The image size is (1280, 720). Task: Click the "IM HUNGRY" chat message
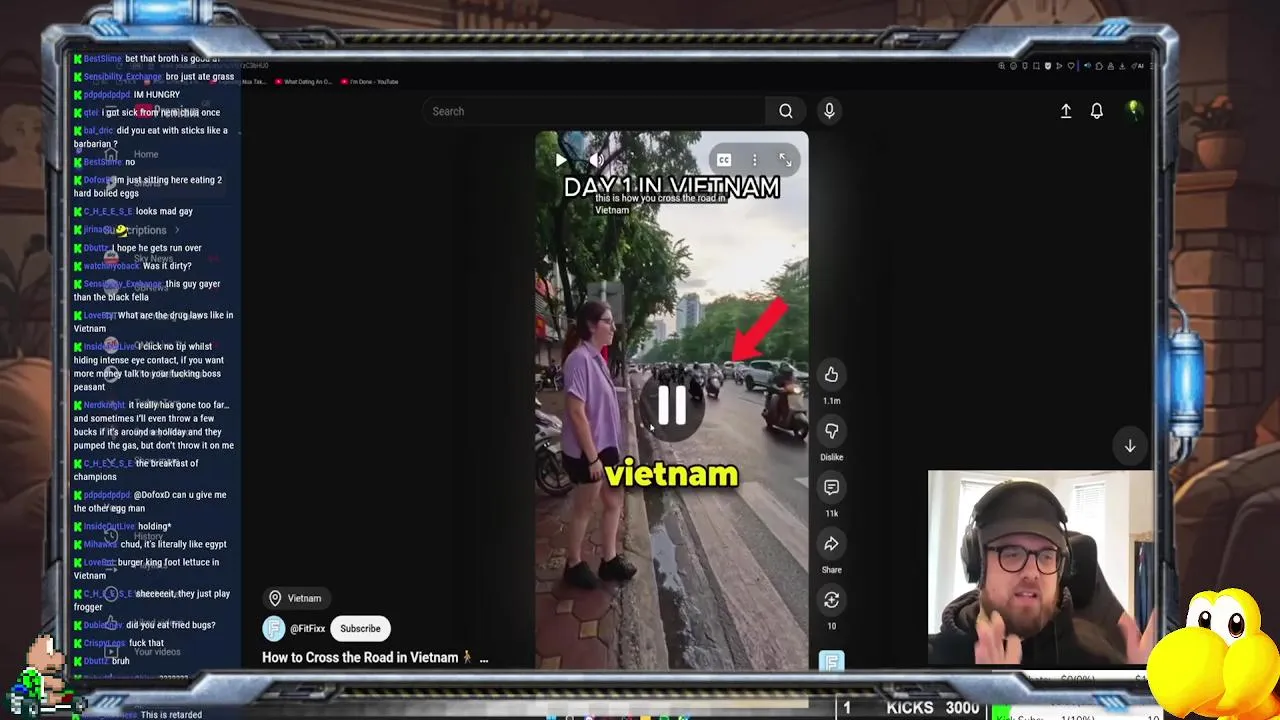pyautogui.click(x=157, y=95)
